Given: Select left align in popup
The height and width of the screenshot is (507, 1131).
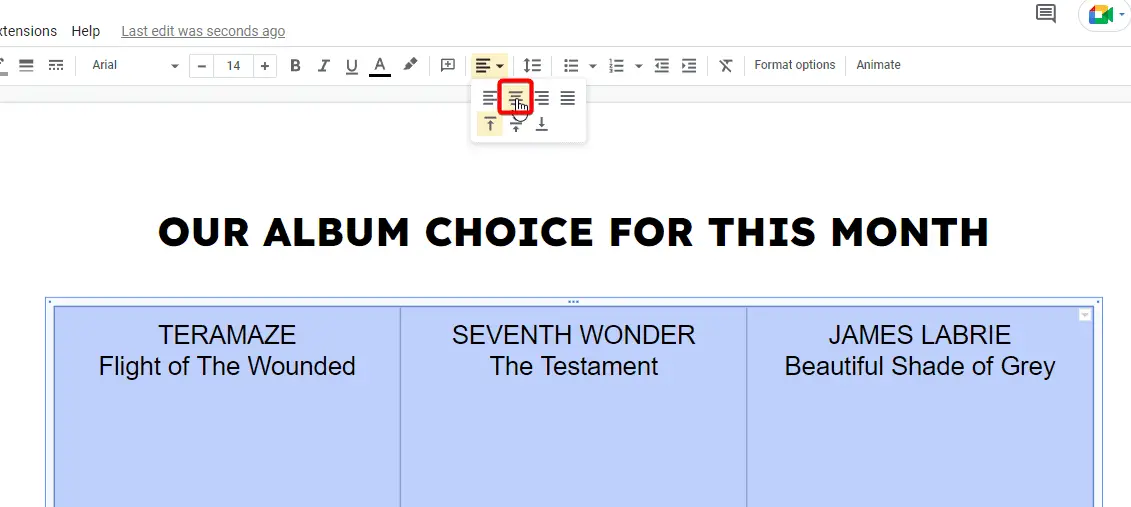Looking at the screenshot, I should pos(490,99).
